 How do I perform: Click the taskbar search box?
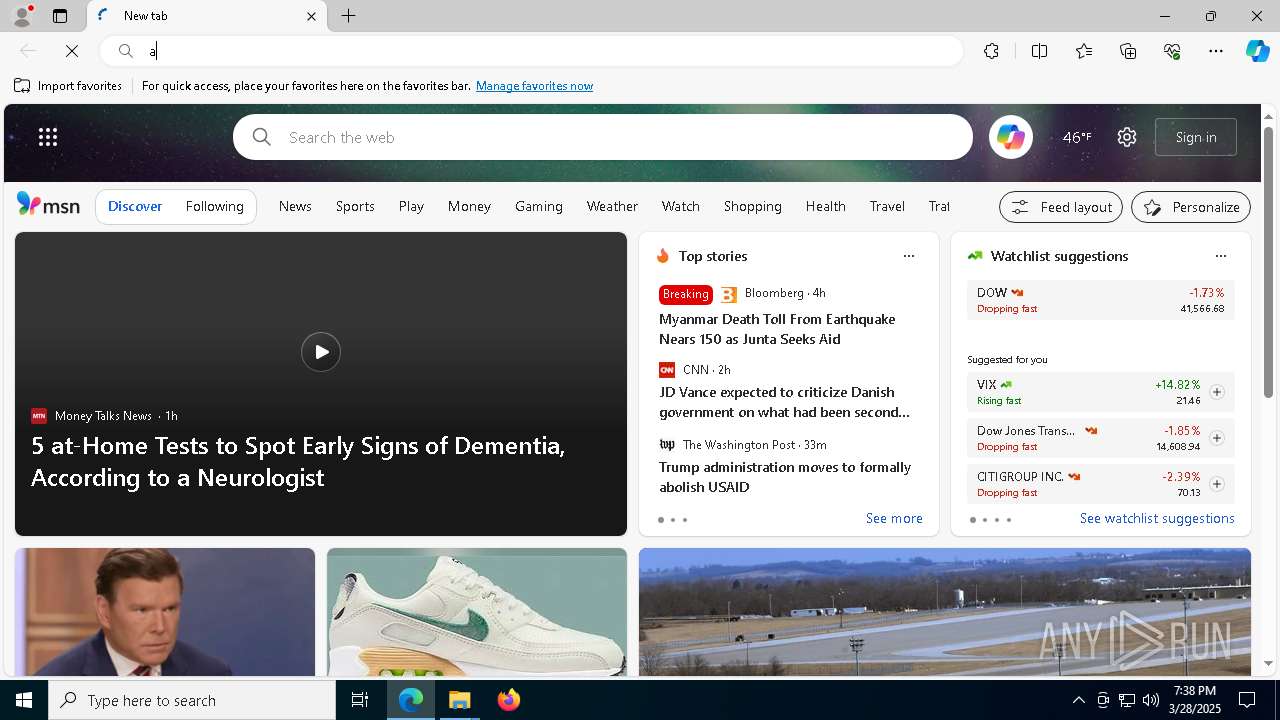[x=192, y=700]
